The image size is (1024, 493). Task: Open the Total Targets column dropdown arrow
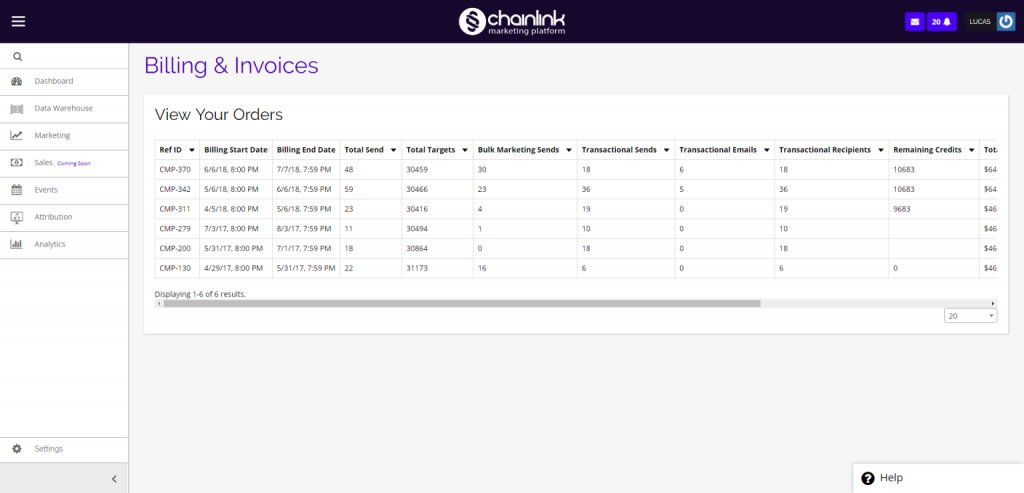pyautogui.click(x=464, y=150)
